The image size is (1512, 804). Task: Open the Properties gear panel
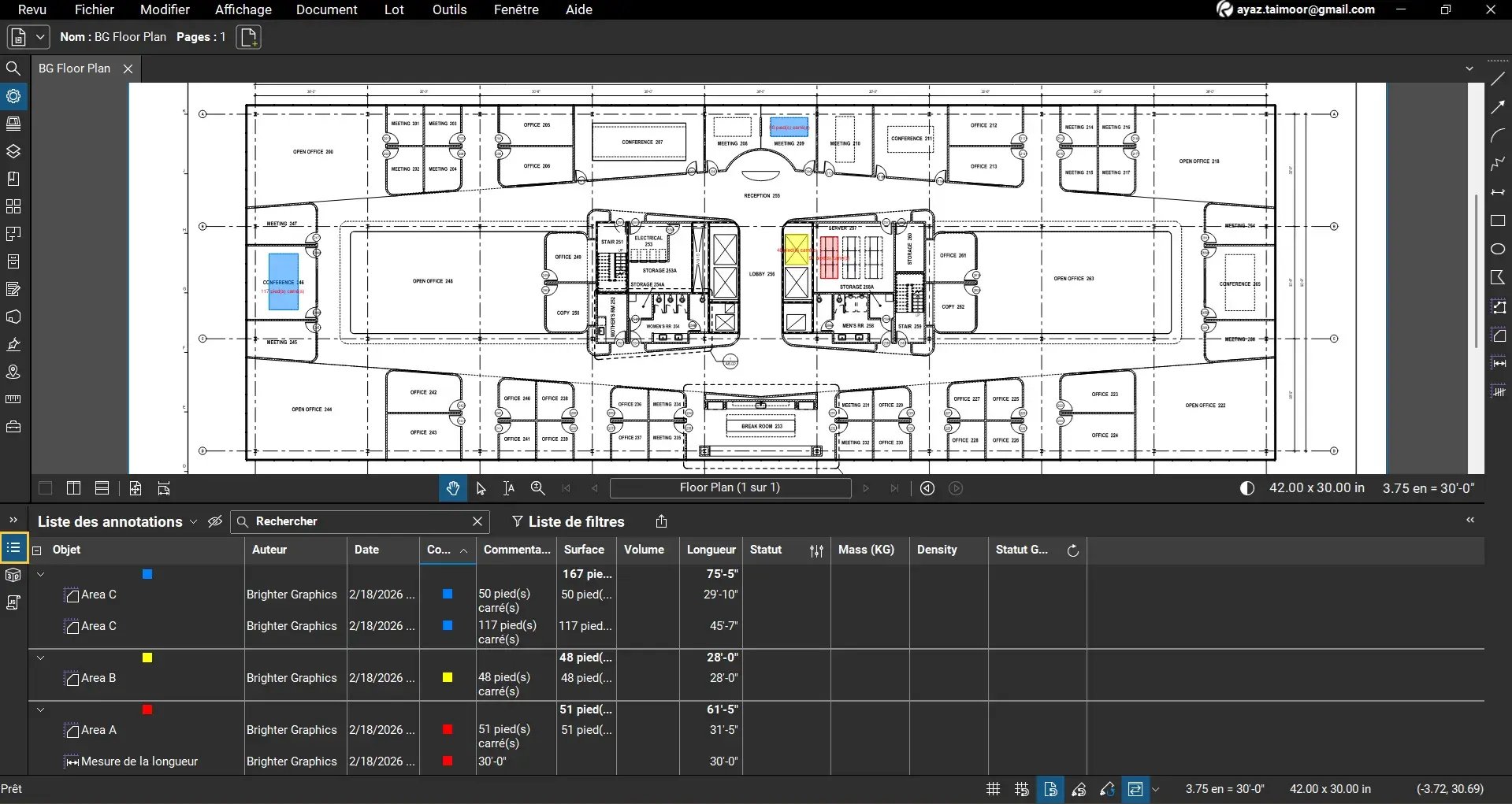13,96
